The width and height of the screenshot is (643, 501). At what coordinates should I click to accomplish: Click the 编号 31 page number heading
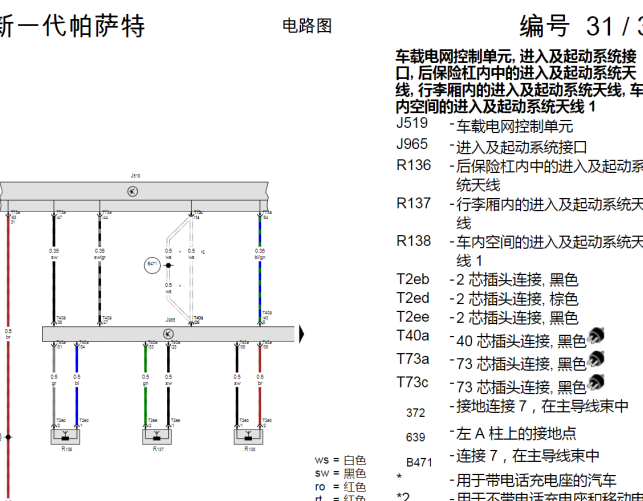581,26
